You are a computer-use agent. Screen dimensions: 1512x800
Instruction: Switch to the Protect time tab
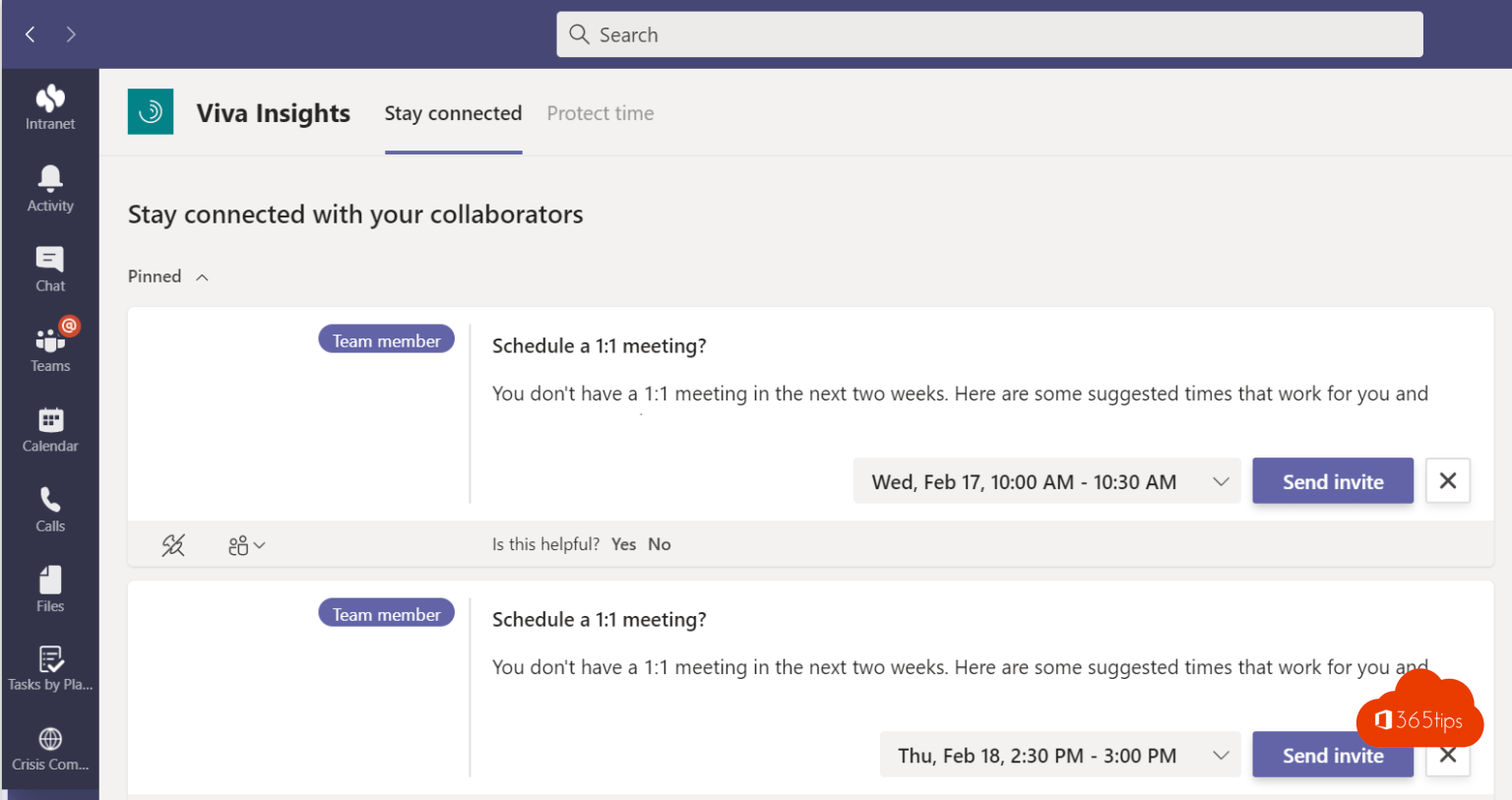(x=599, y=113)
